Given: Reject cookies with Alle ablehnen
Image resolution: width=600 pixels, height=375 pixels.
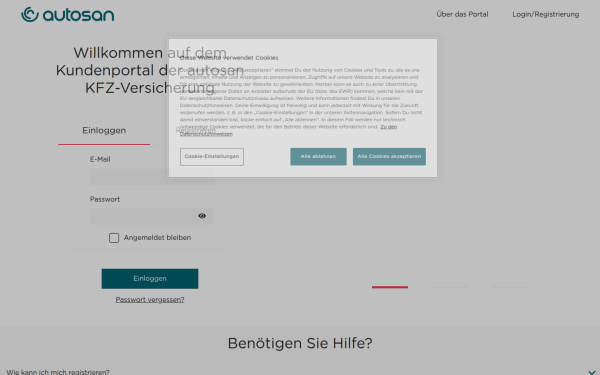Looking at the screenshot, I should tap(318, 157).
